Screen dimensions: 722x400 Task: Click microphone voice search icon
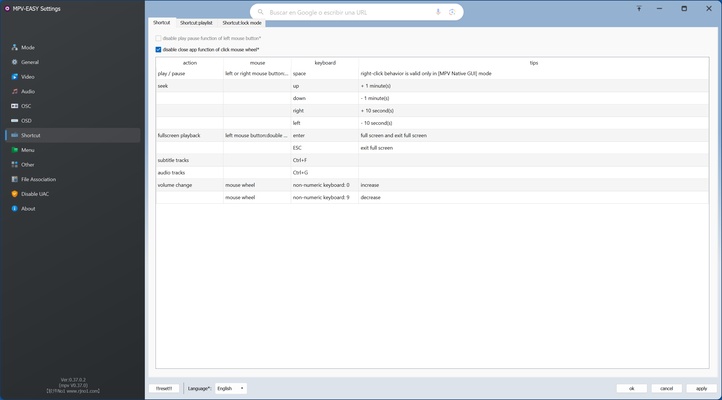click(x=438, y=12)
